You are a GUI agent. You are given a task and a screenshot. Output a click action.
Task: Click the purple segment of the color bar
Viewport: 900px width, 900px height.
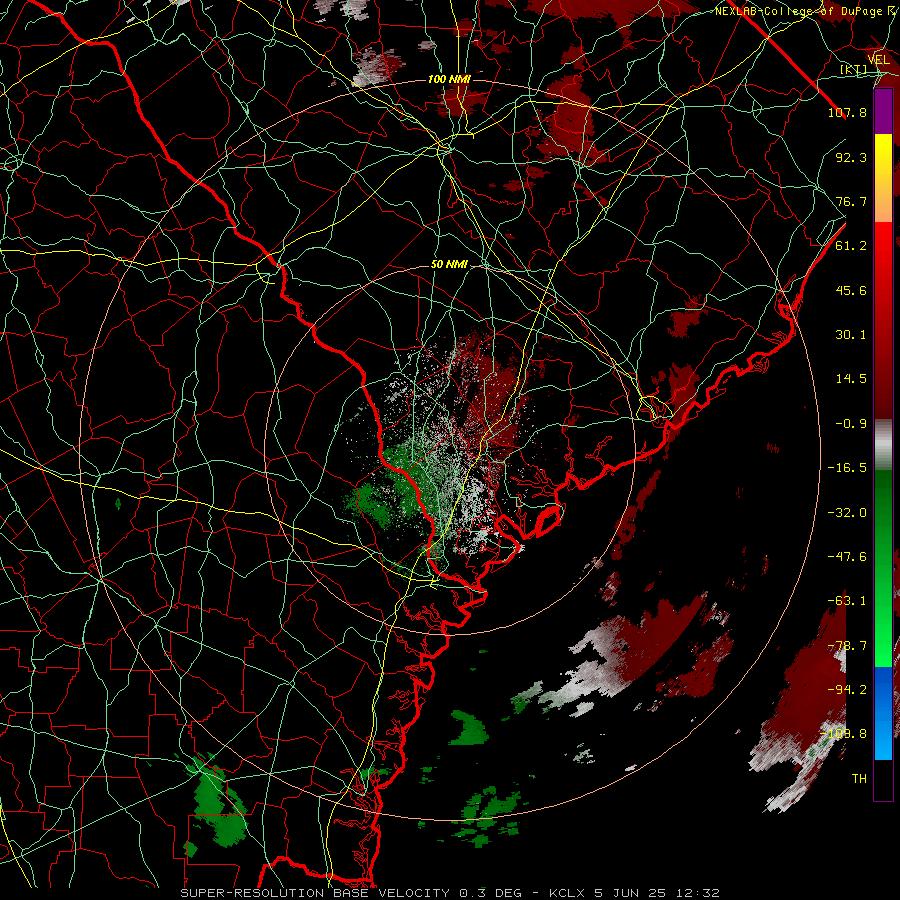[x=883, y=111]
